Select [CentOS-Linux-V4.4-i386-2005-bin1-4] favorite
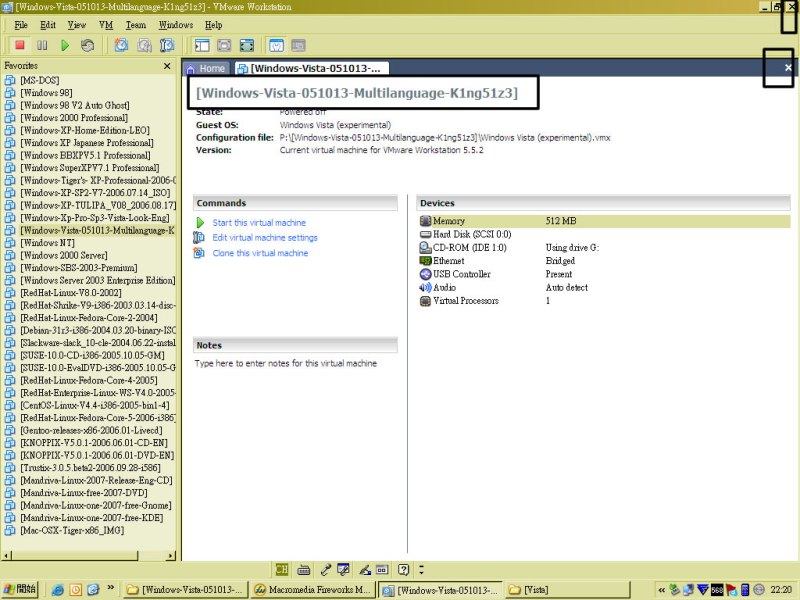This screenshot has width=800, height=600. 94,405
